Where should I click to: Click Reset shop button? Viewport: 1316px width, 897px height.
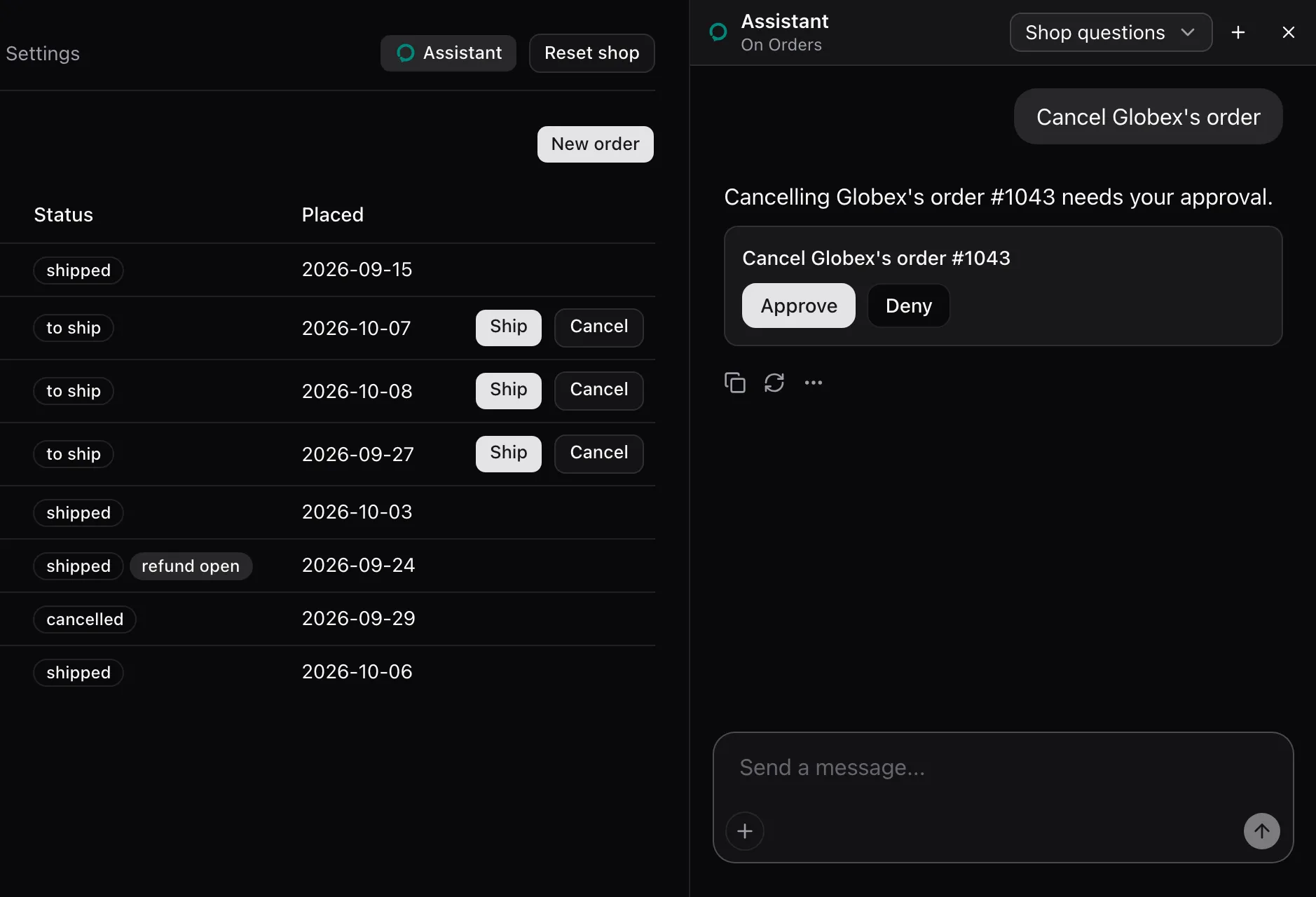point(592,53)
